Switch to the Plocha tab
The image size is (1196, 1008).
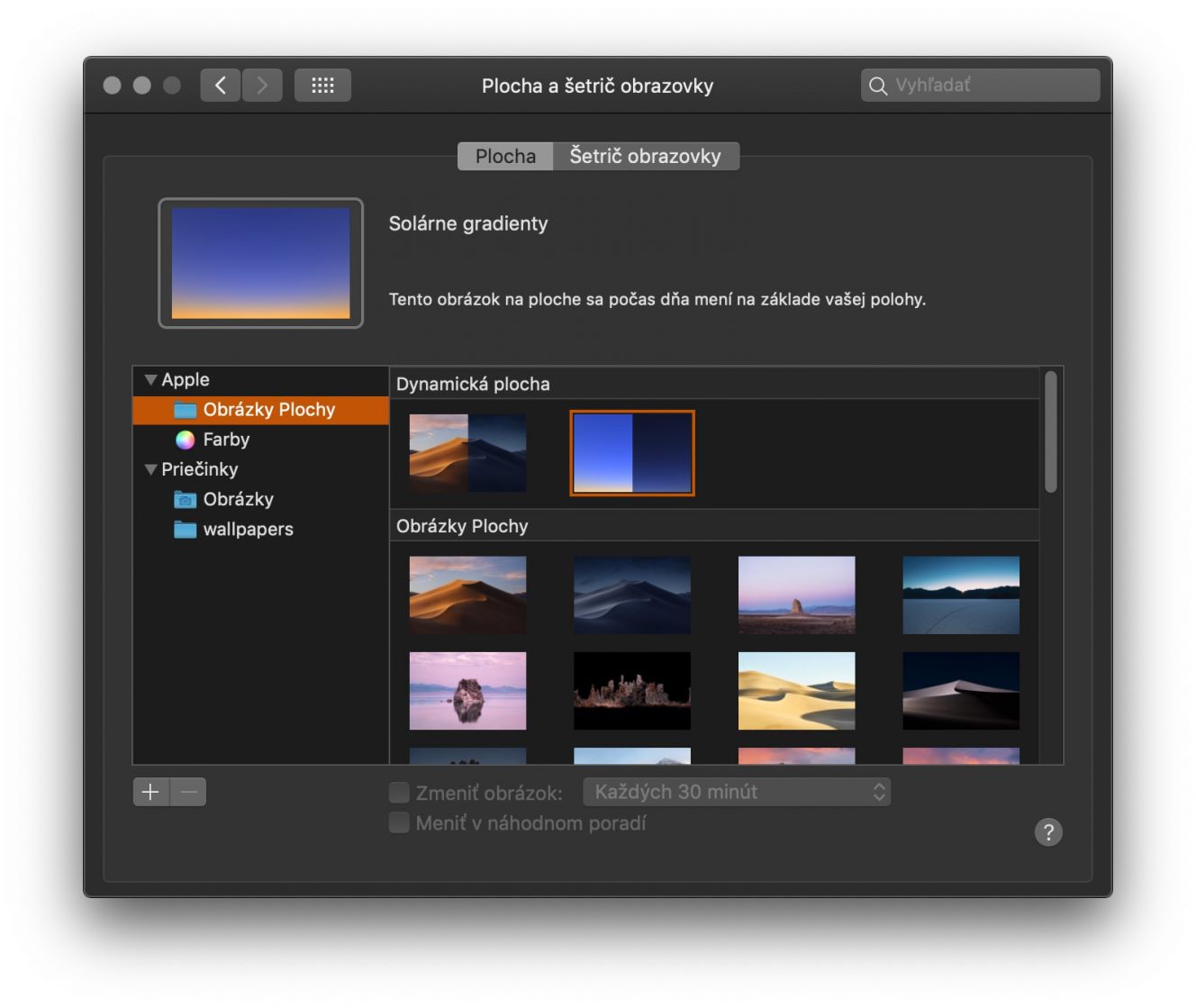click(x=505, y=156)
